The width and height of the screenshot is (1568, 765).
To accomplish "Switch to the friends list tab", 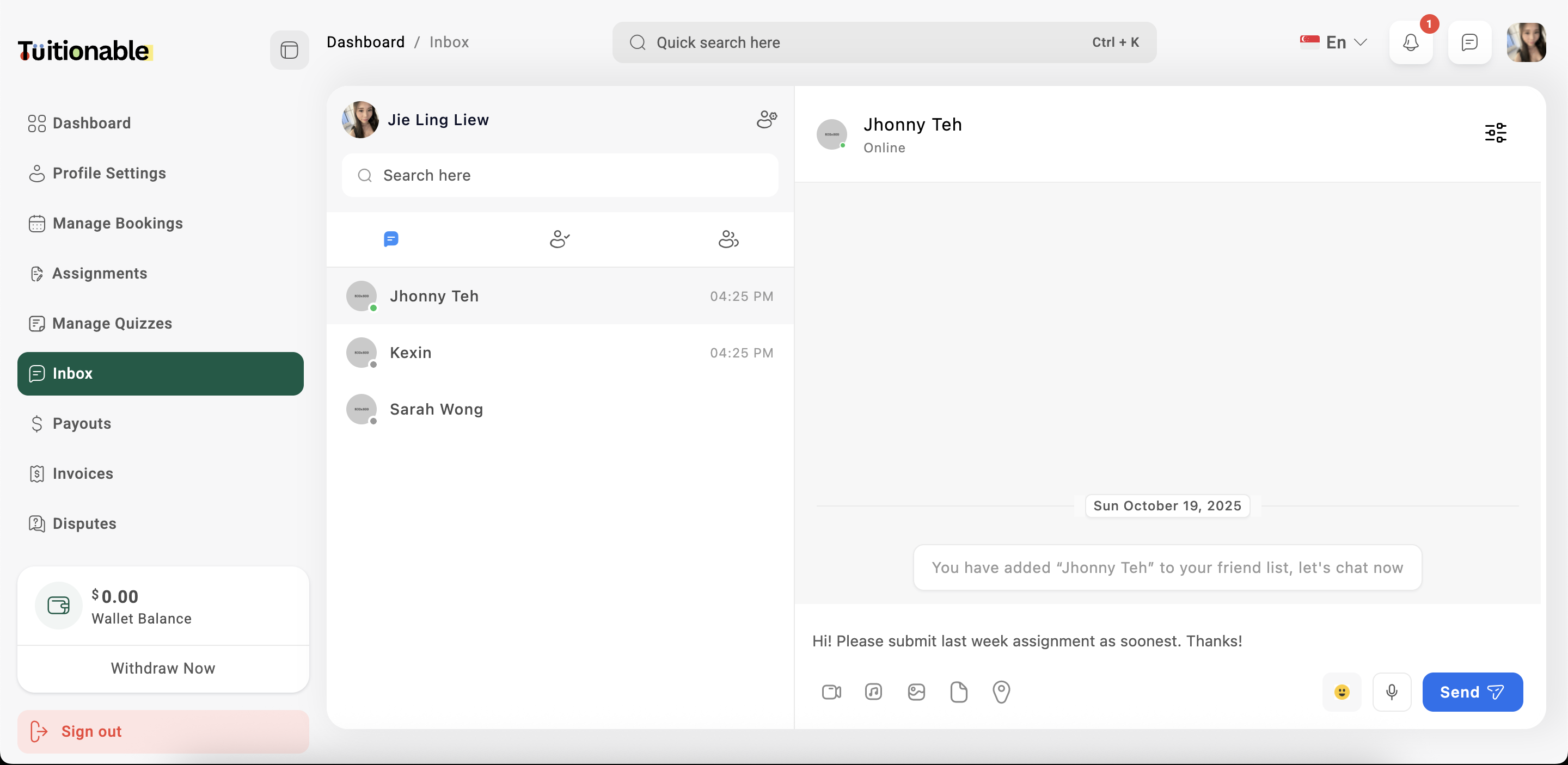I will (559, 239).
